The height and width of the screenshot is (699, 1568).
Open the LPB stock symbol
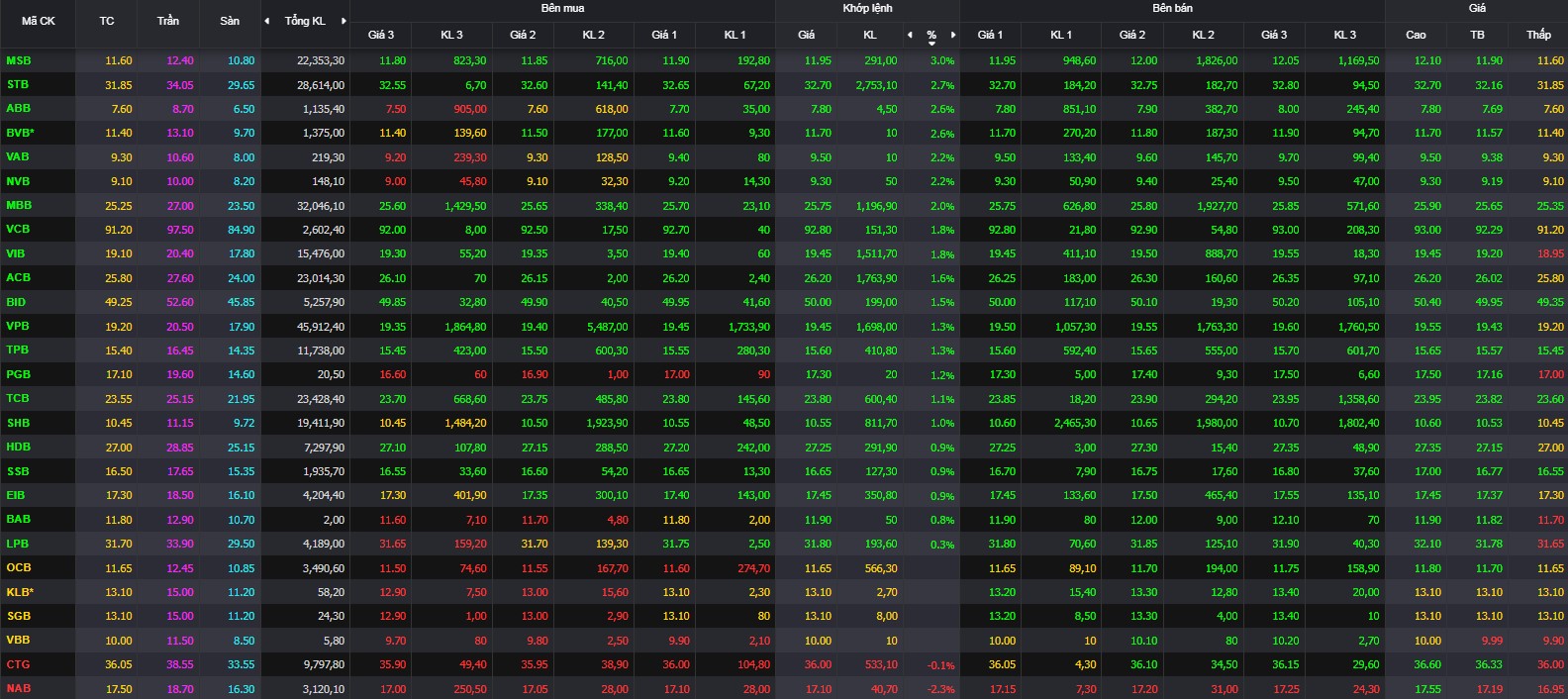pyautogui.click(x=18, y=544)
